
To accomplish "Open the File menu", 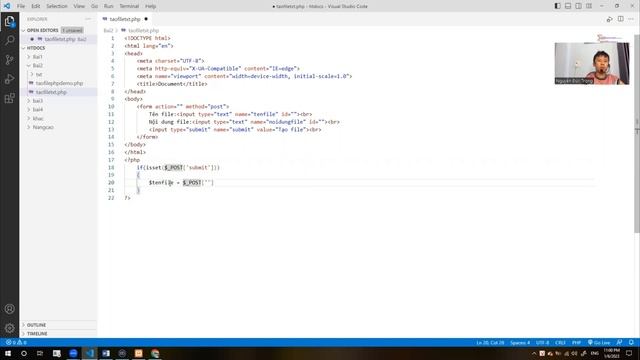I will pyautogui.click(x=21, y=6).
